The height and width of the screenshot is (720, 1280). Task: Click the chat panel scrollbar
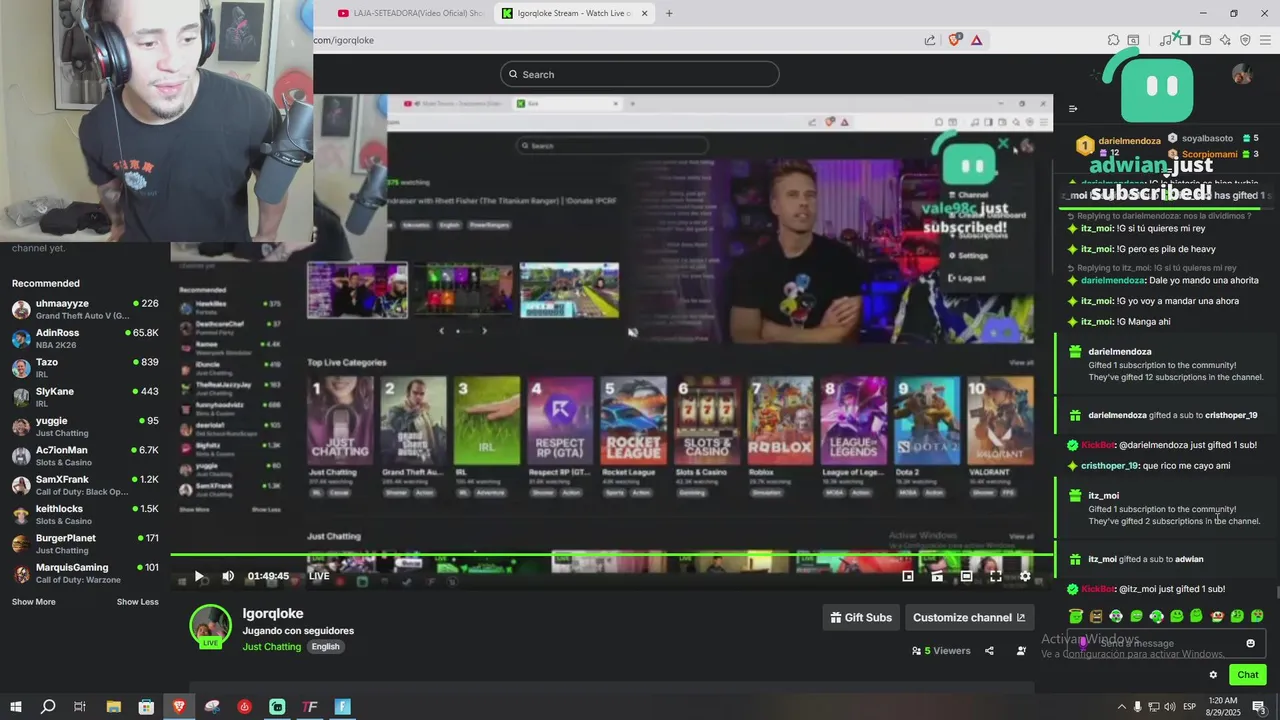[x=1276, y=592]
